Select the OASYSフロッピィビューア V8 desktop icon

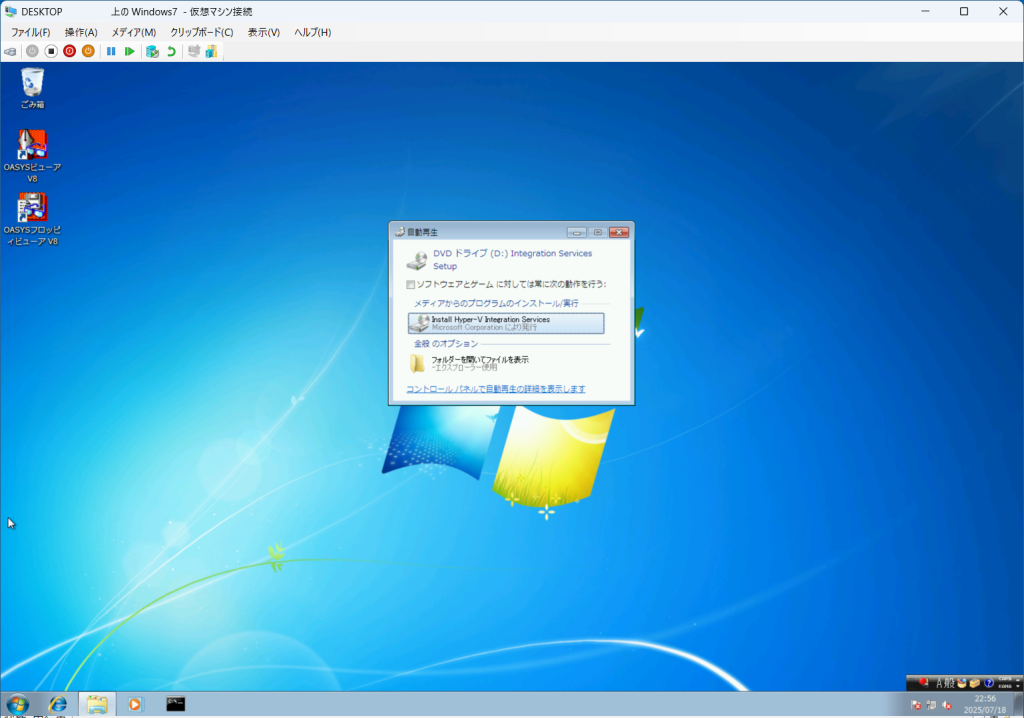click(x=32, y=219)
